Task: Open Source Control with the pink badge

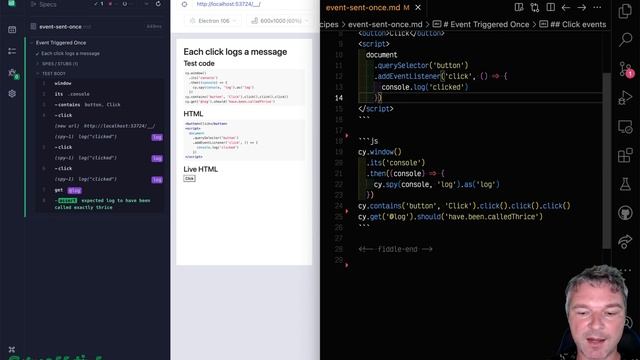Action: point(625,69)
